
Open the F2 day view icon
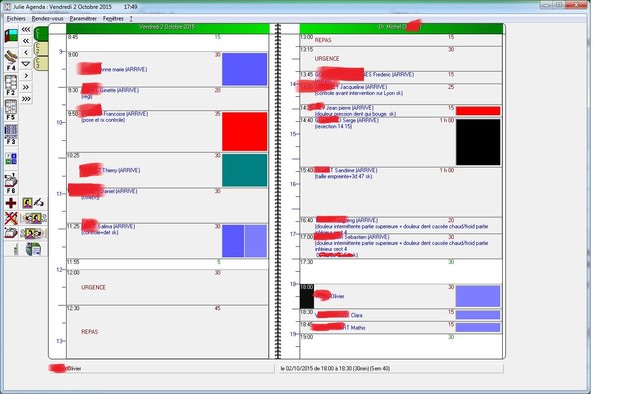point(11,85)
